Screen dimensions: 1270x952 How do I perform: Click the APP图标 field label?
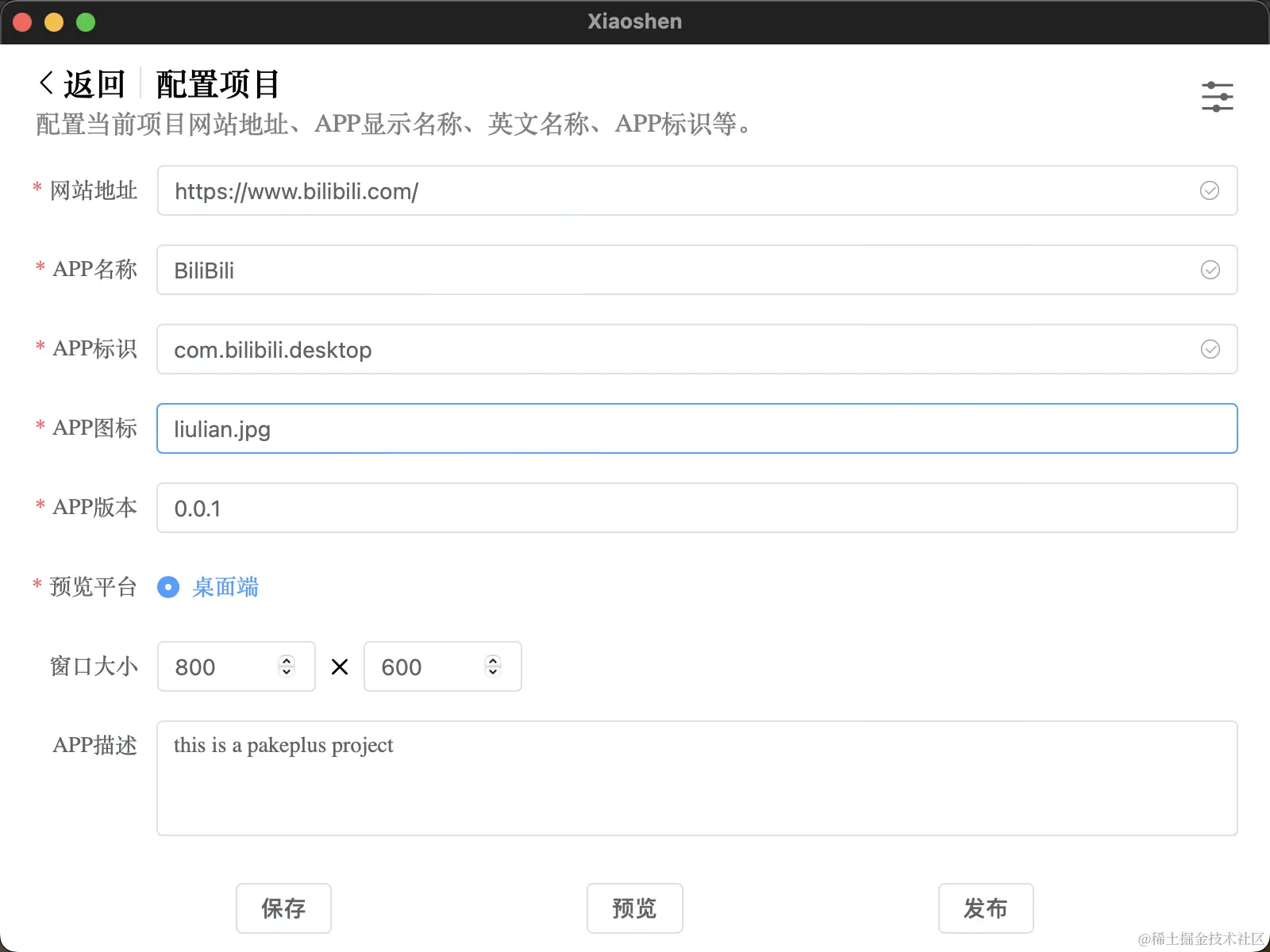(x=95, y=428)
